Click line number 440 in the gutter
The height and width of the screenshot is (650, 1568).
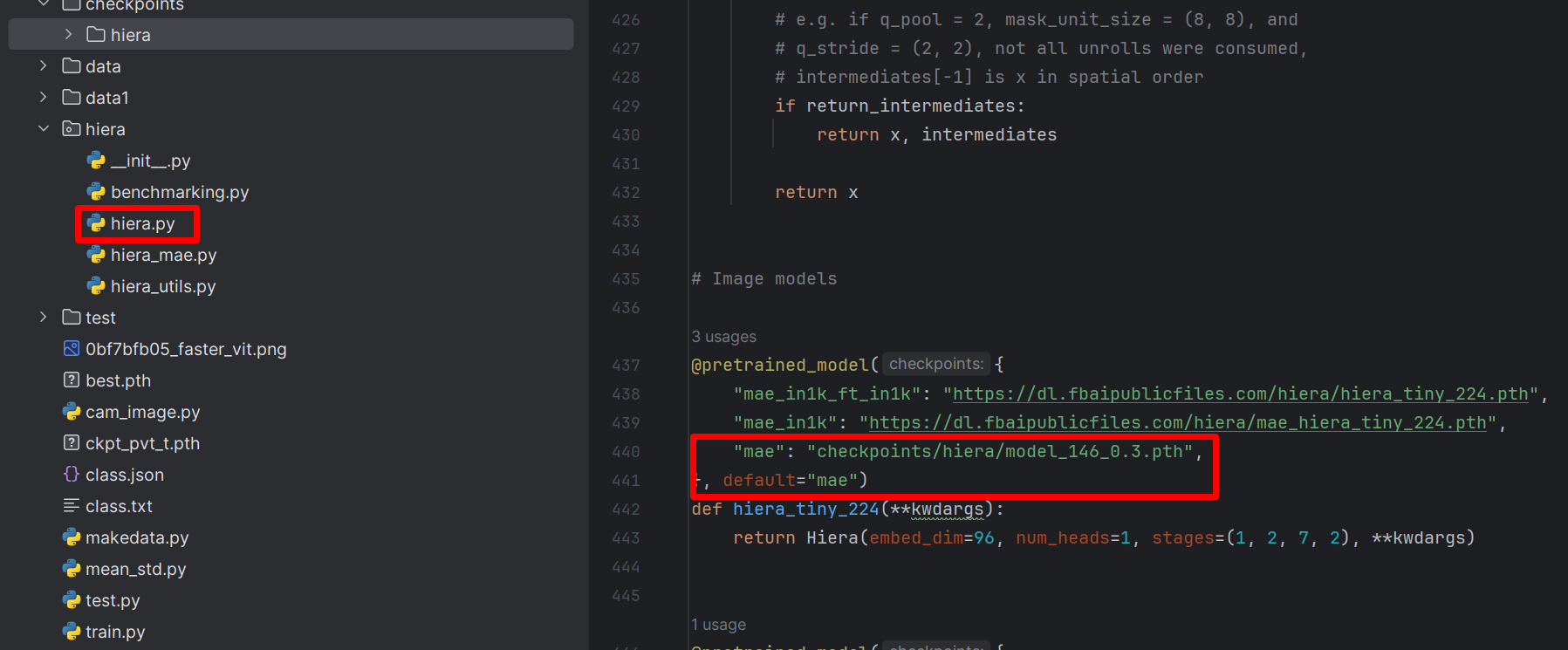tap(626, 452)
